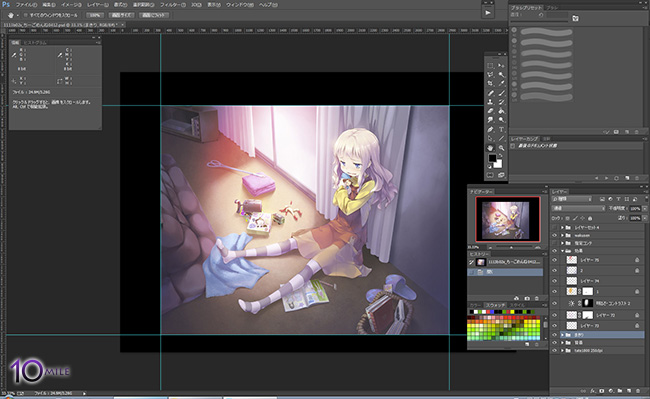Hide the wakusen layer group

coord(554,235)
